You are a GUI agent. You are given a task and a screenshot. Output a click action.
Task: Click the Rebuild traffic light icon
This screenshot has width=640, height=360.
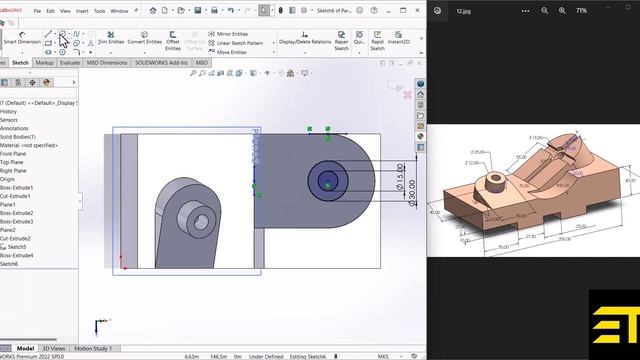[280, 11]
